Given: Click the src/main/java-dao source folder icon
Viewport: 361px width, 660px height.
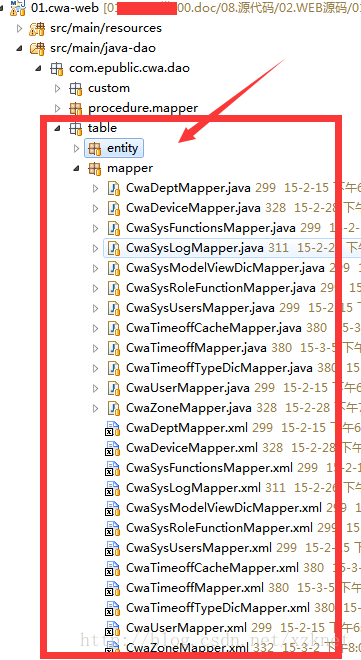Looking at the screenshot, I should [x=37, y=48].
